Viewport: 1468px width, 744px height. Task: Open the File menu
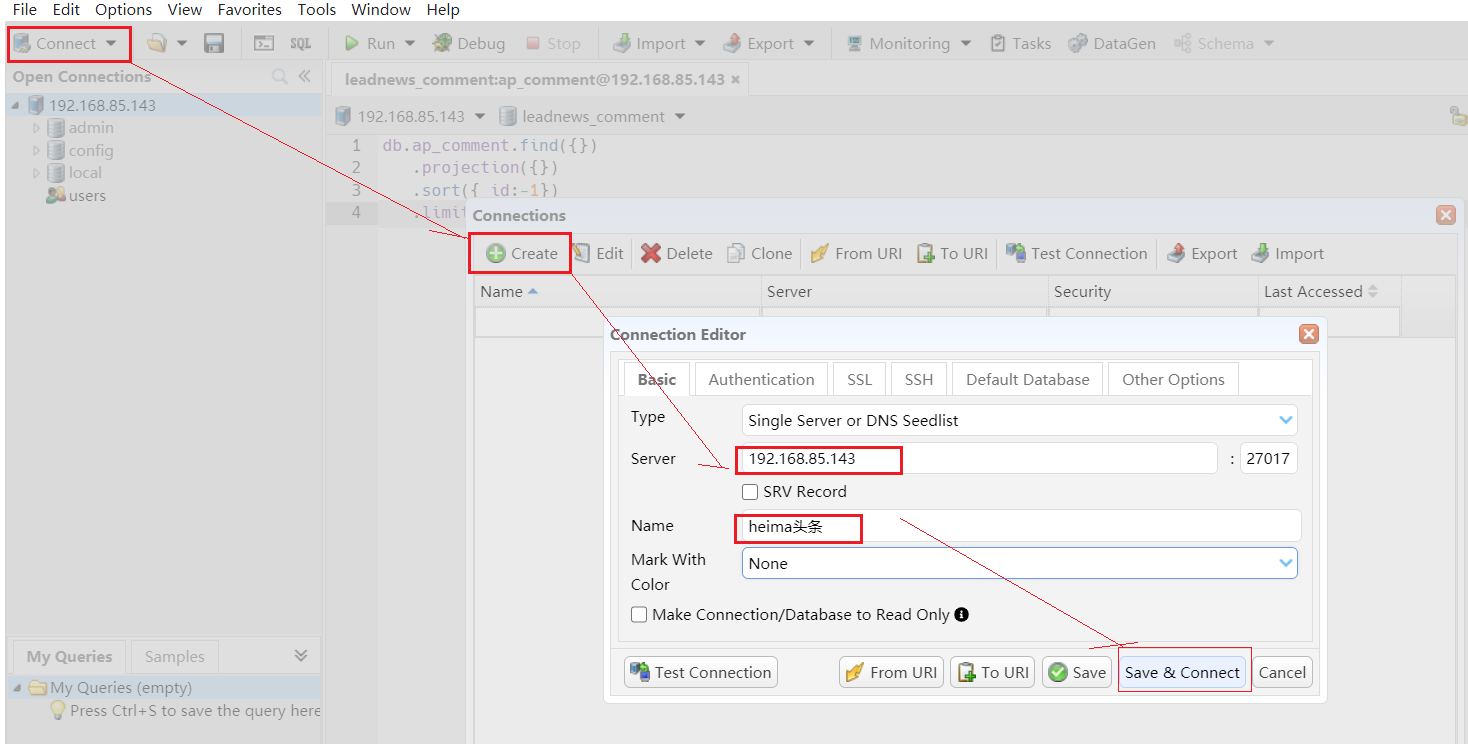pos(25,10)
